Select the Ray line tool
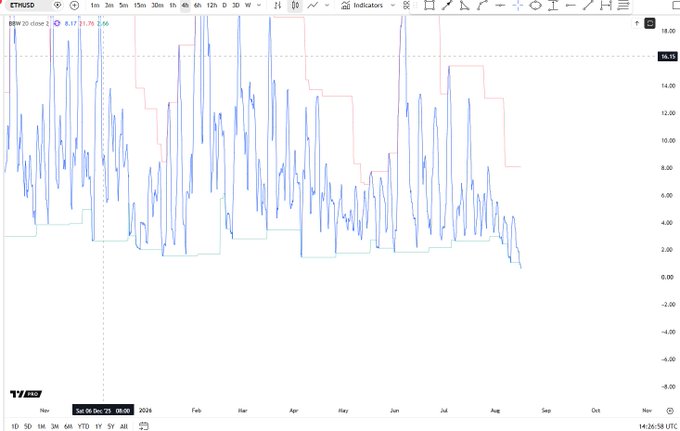Image resolution: width=680 pixels, height=431 pixels. click(588, 5)
